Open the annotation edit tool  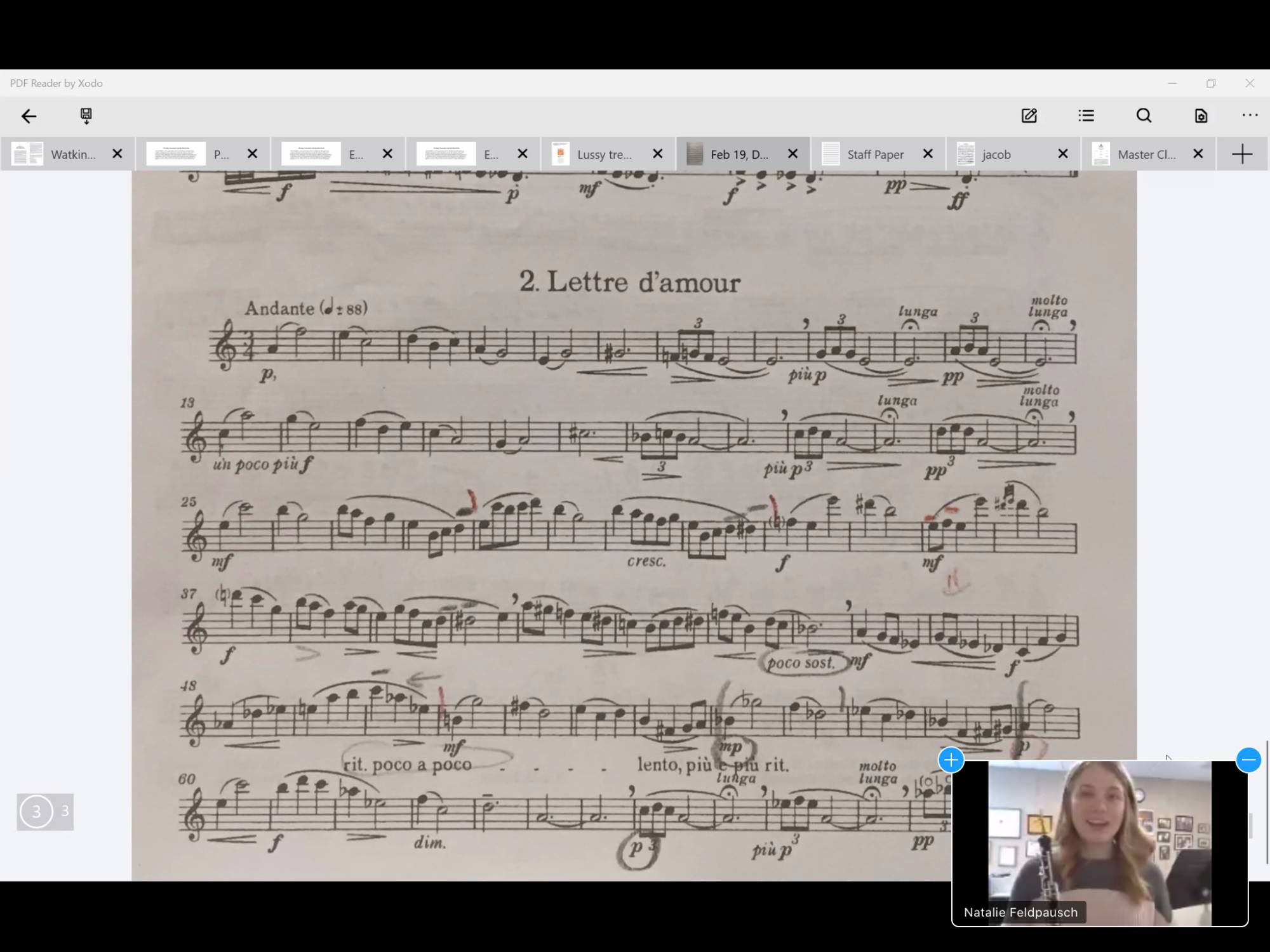[1030, 116]
